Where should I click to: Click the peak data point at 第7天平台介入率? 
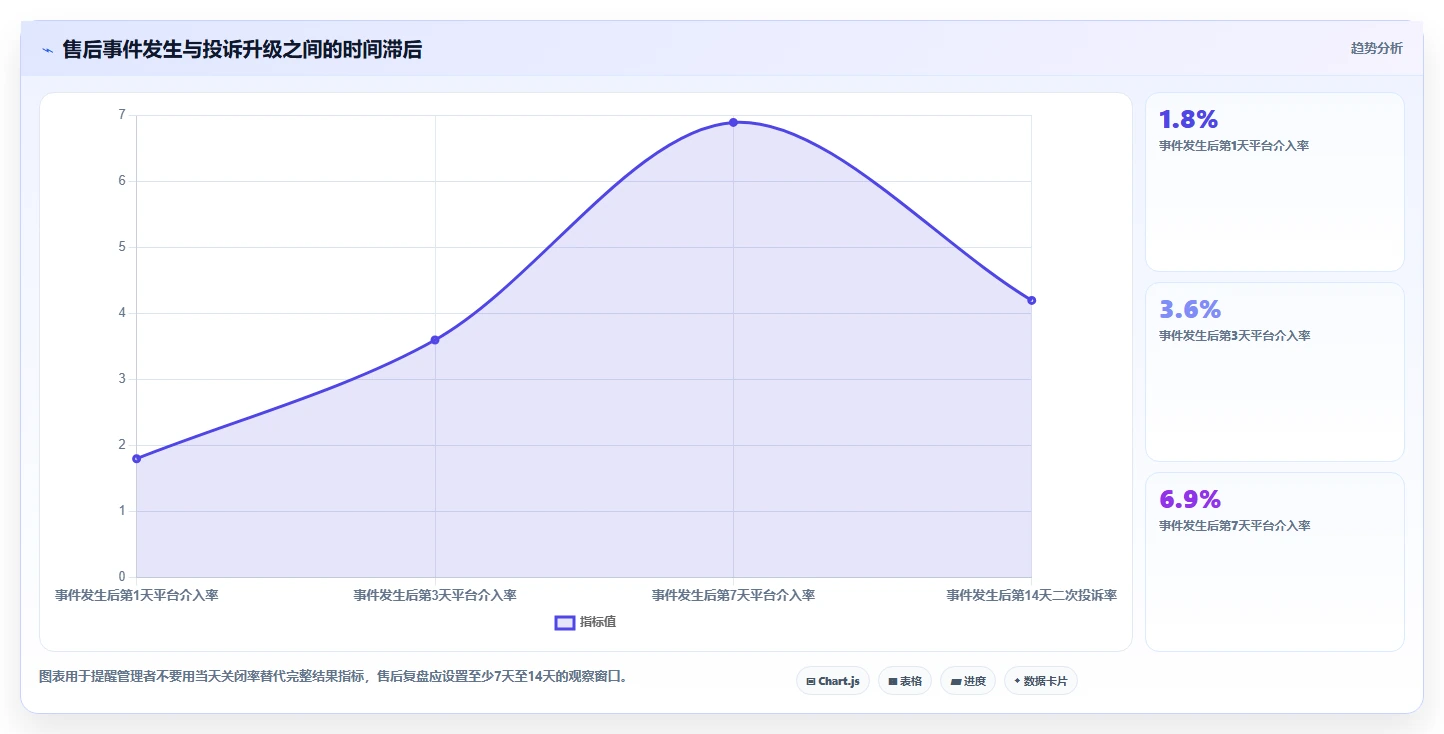click(733, 122)
